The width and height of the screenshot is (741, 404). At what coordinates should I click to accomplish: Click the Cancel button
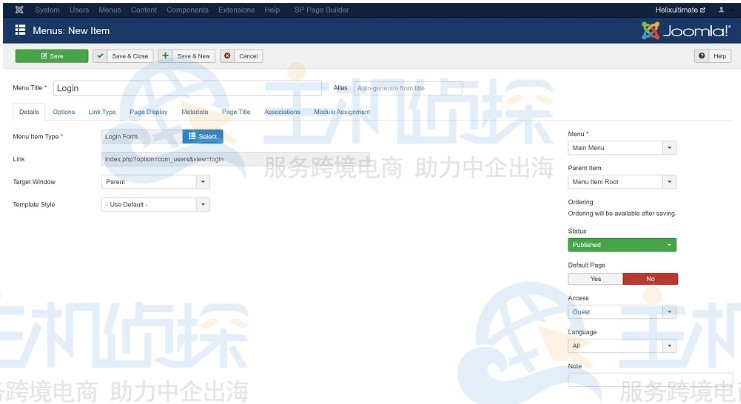pyautogui.click(x=241, y=56)
